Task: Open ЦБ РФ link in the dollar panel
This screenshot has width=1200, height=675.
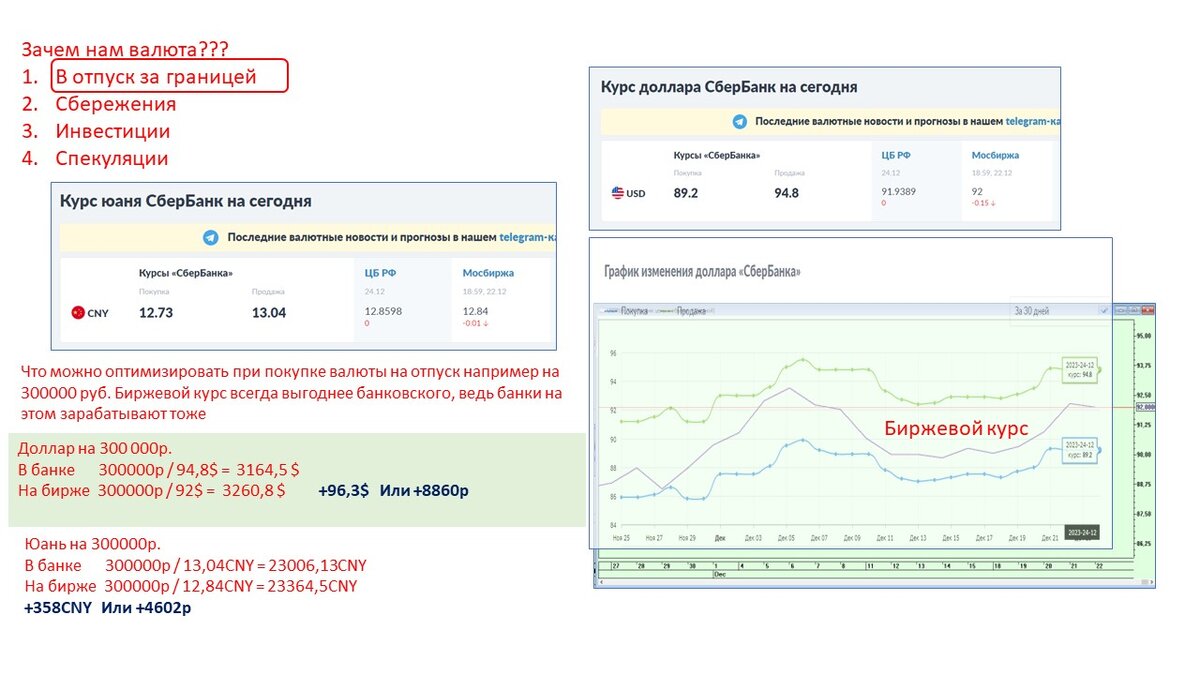Action: coord(896,155)
